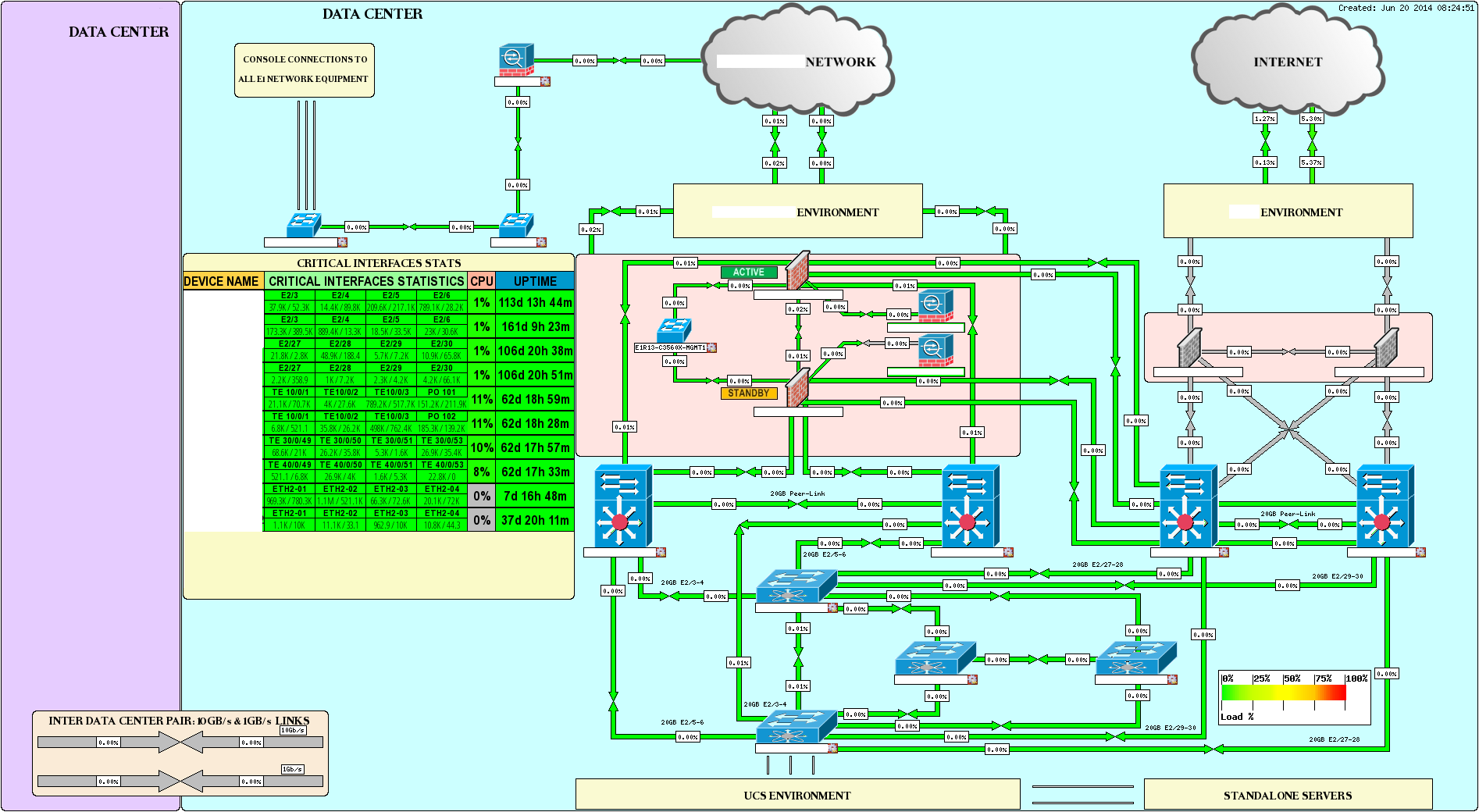Screen dimensions: 1479x812
Task: Click the DEVICE NAME column header
Action: (222, 281)
